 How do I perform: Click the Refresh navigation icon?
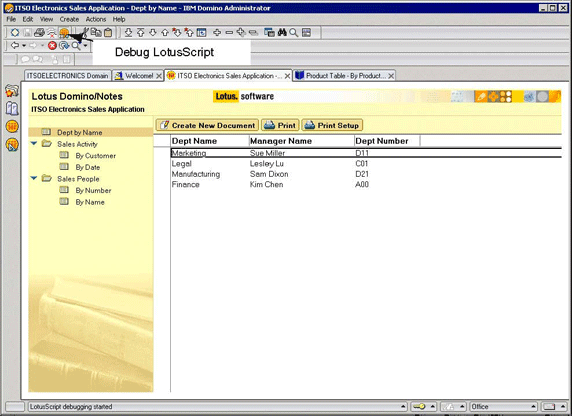pyautogui.click(x=64, y=46)
